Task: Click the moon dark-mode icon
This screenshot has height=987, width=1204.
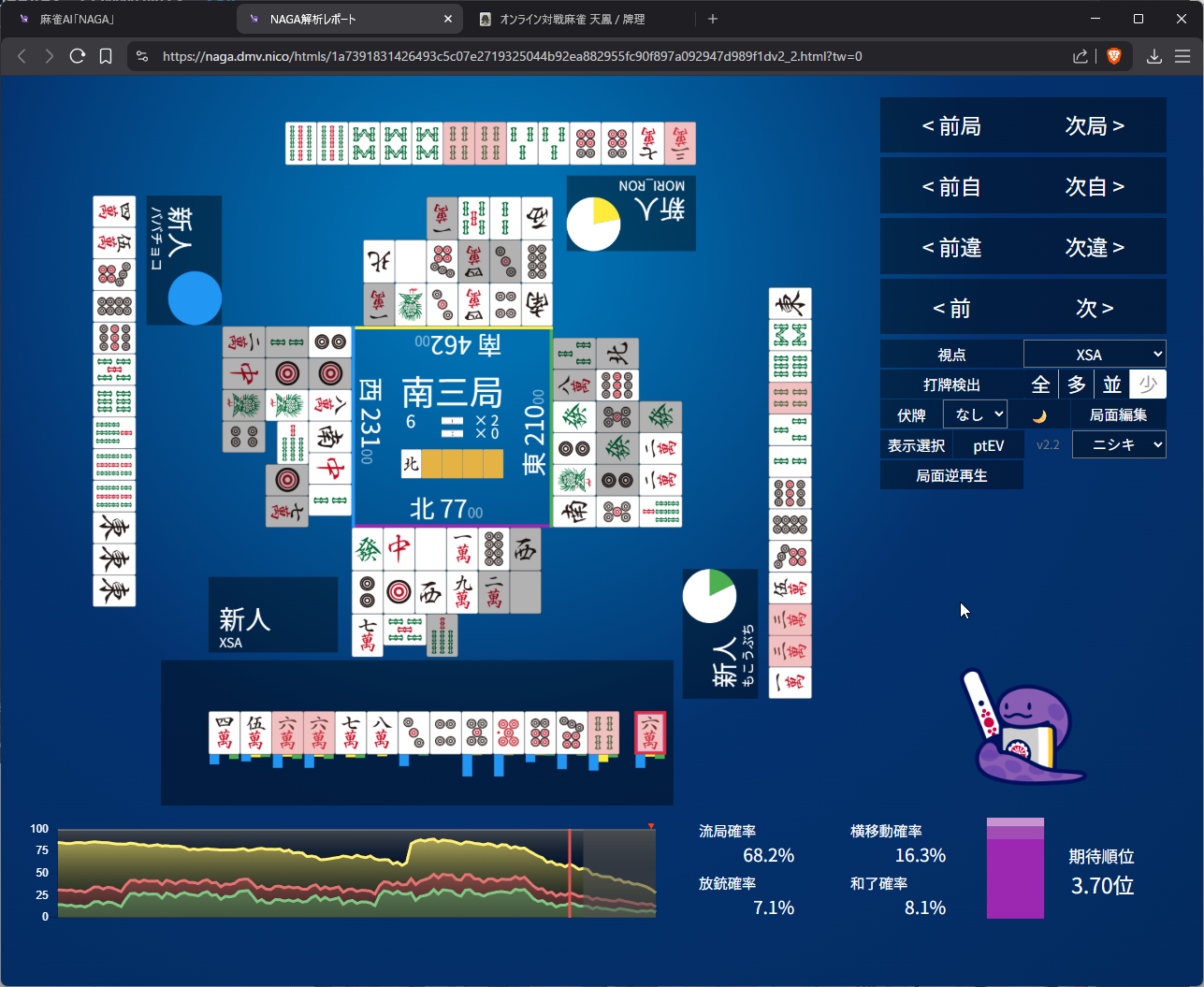Action: 1039,415
